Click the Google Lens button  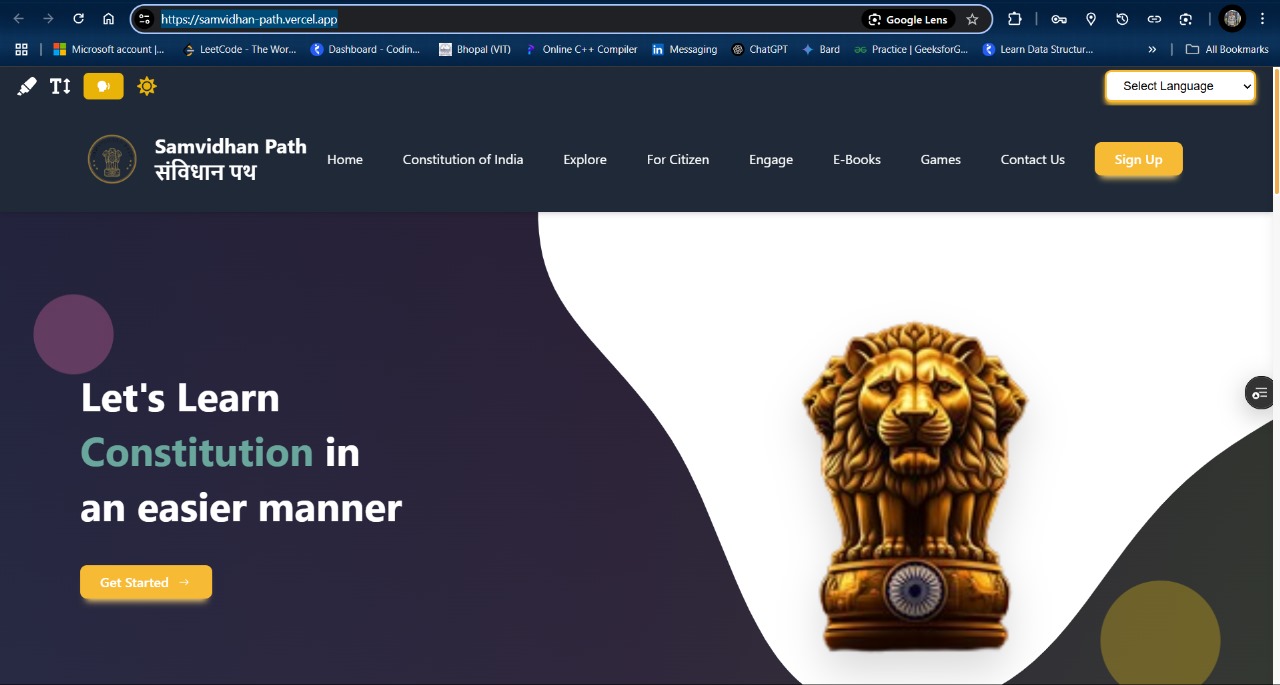(909, 19)
